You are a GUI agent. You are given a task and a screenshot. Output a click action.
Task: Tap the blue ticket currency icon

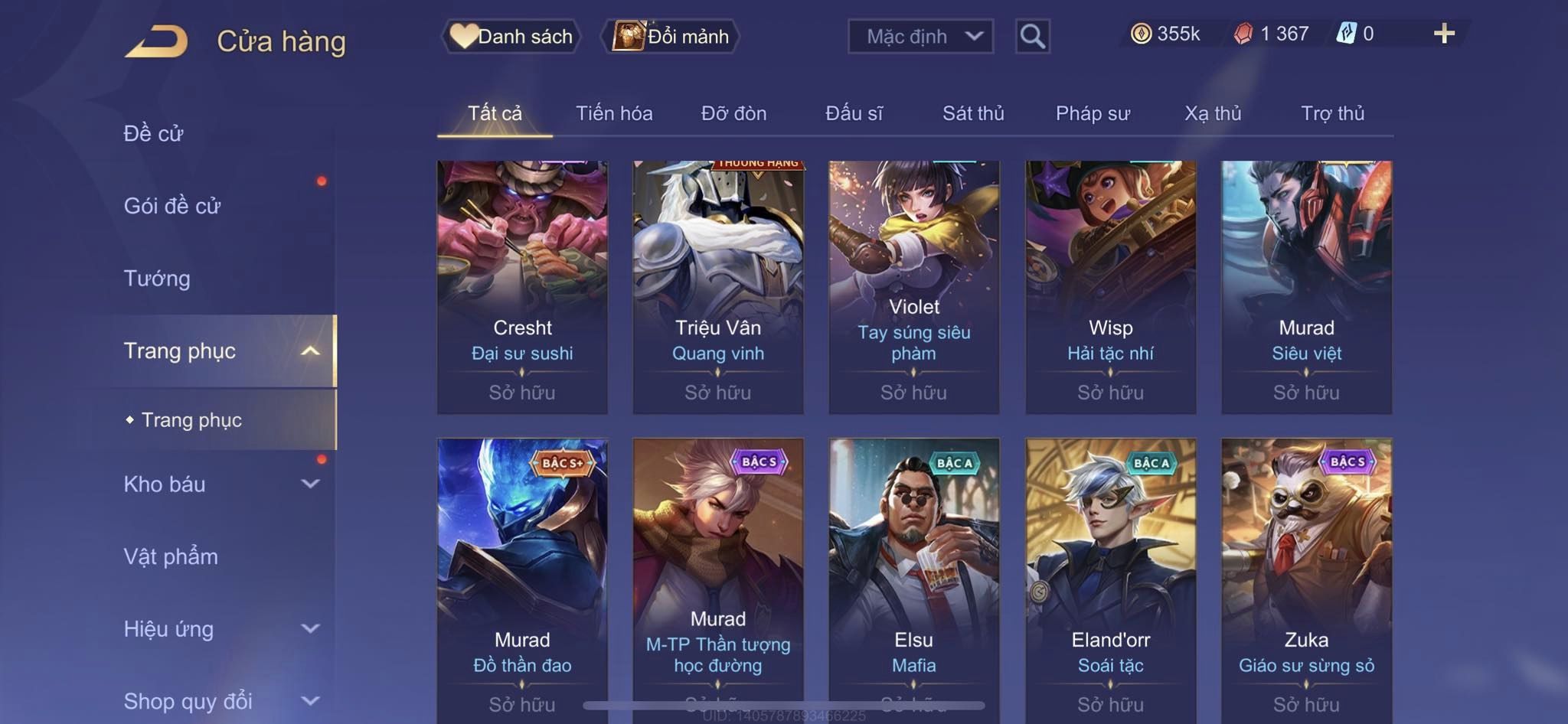click(x=1346, y=34)
